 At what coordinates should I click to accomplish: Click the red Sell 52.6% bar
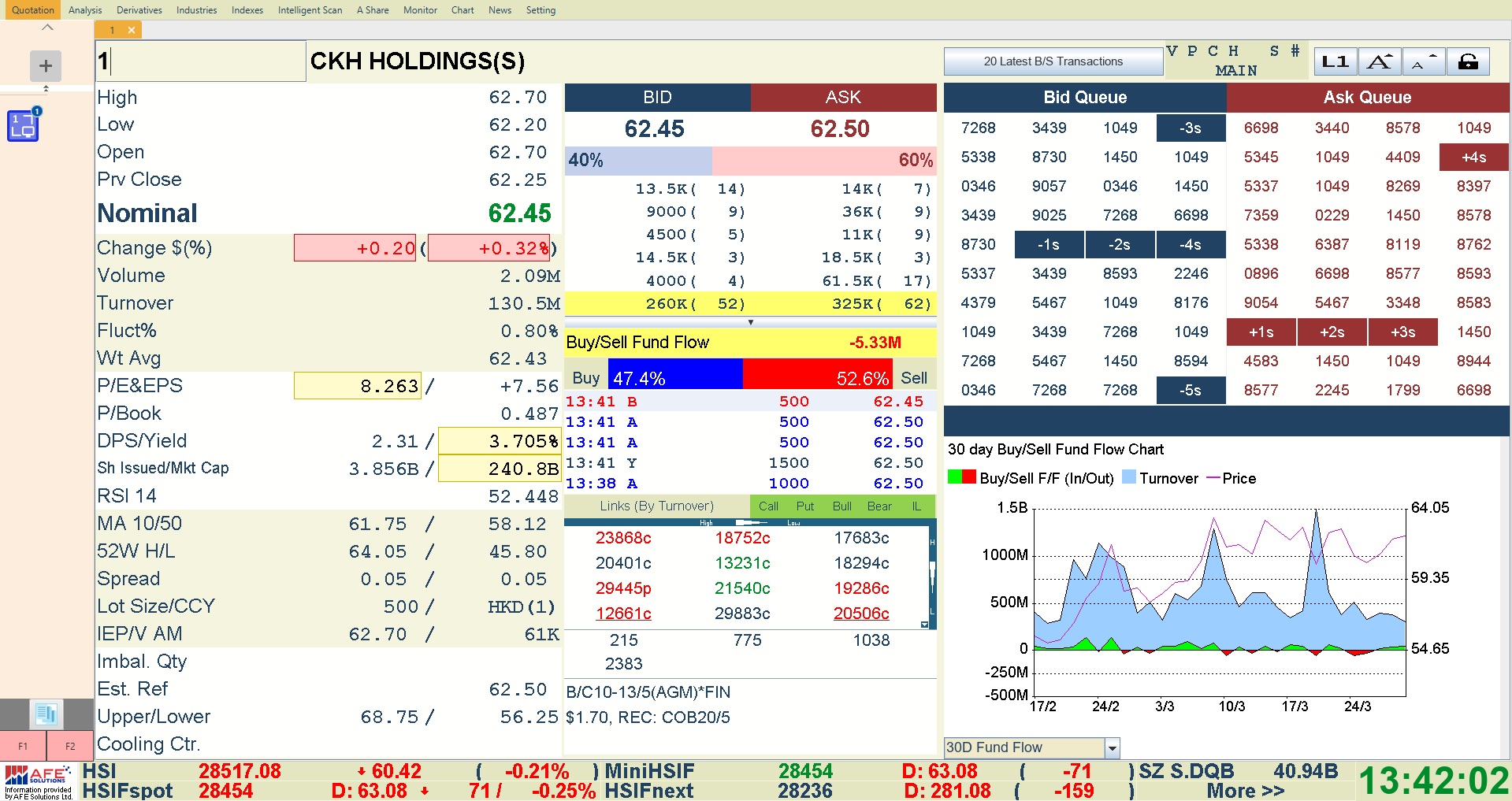818,374
